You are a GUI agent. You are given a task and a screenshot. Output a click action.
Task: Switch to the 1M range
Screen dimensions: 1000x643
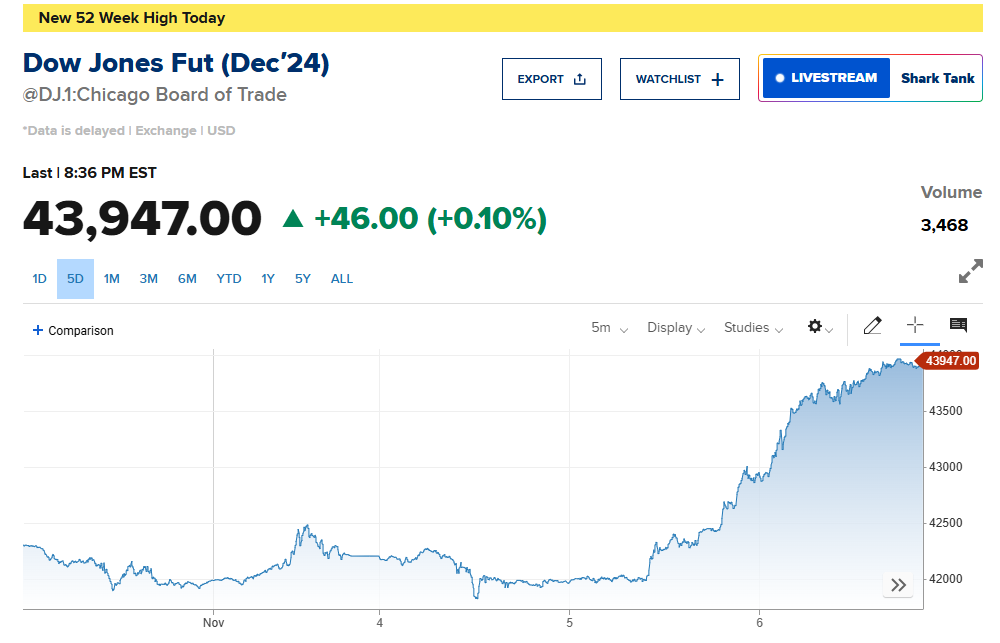point(112,279)
